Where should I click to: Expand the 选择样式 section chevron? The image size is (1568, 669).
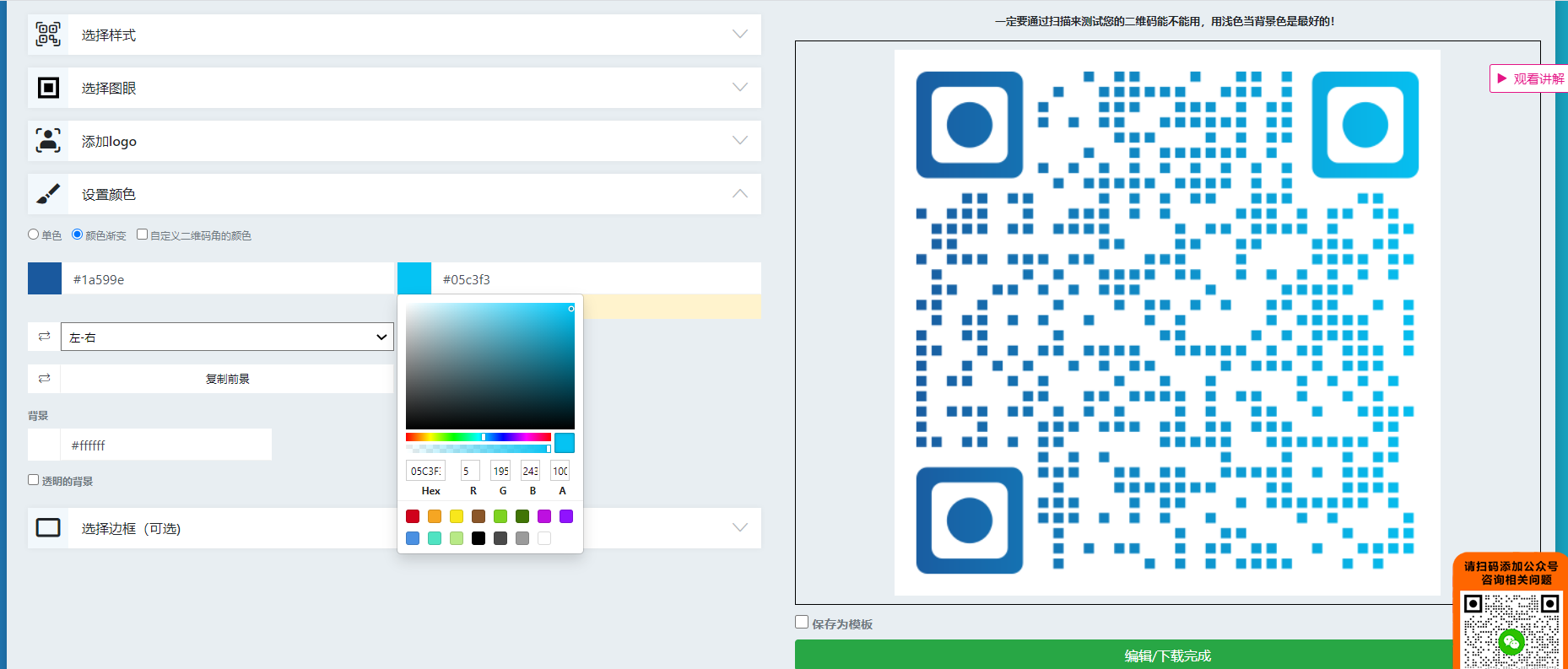[x=740, y=35]
